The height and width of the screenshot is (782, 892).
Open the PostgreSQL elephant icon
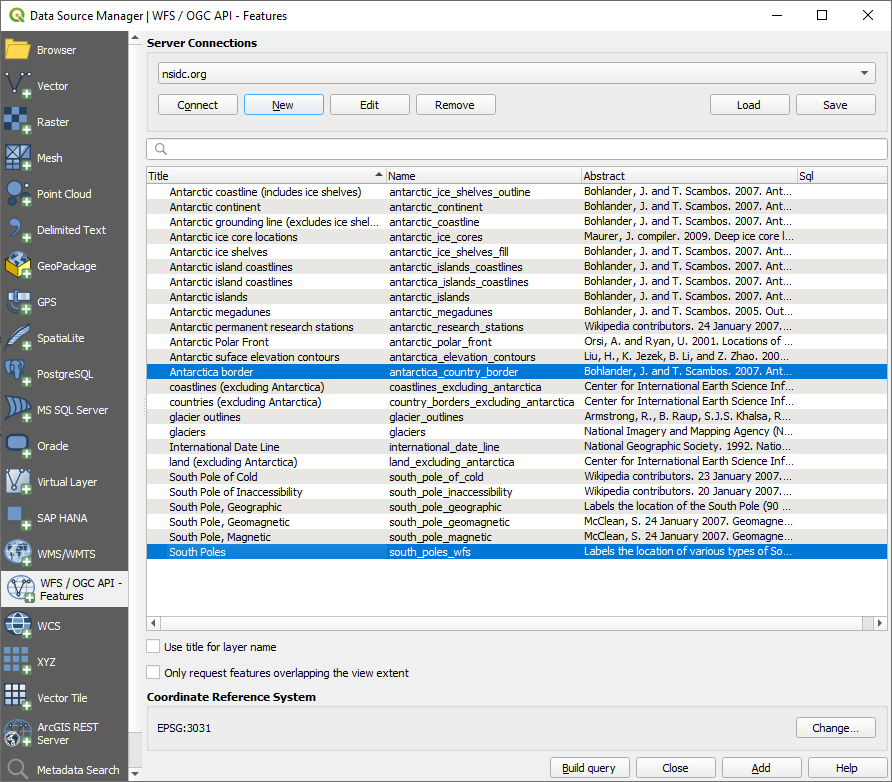click(18, 374)
